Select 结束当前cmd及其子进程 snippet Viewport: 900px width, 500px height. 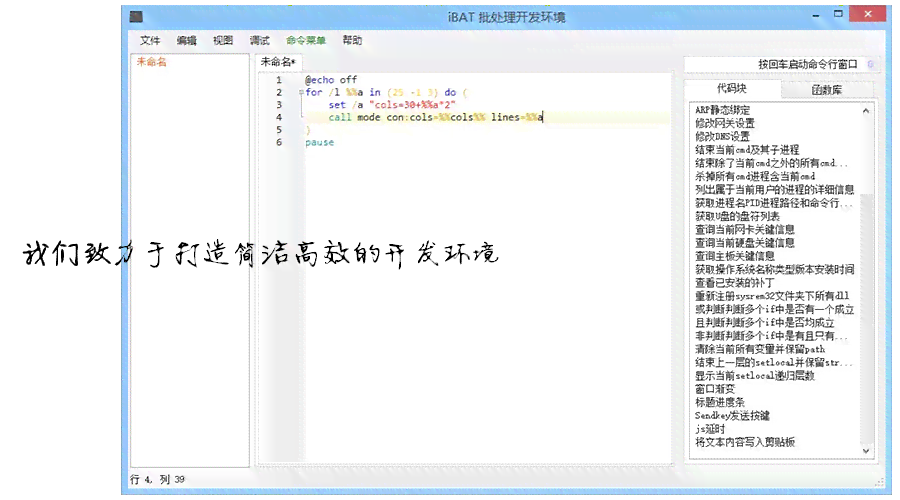pyautogui.click(x=747, y=150)
